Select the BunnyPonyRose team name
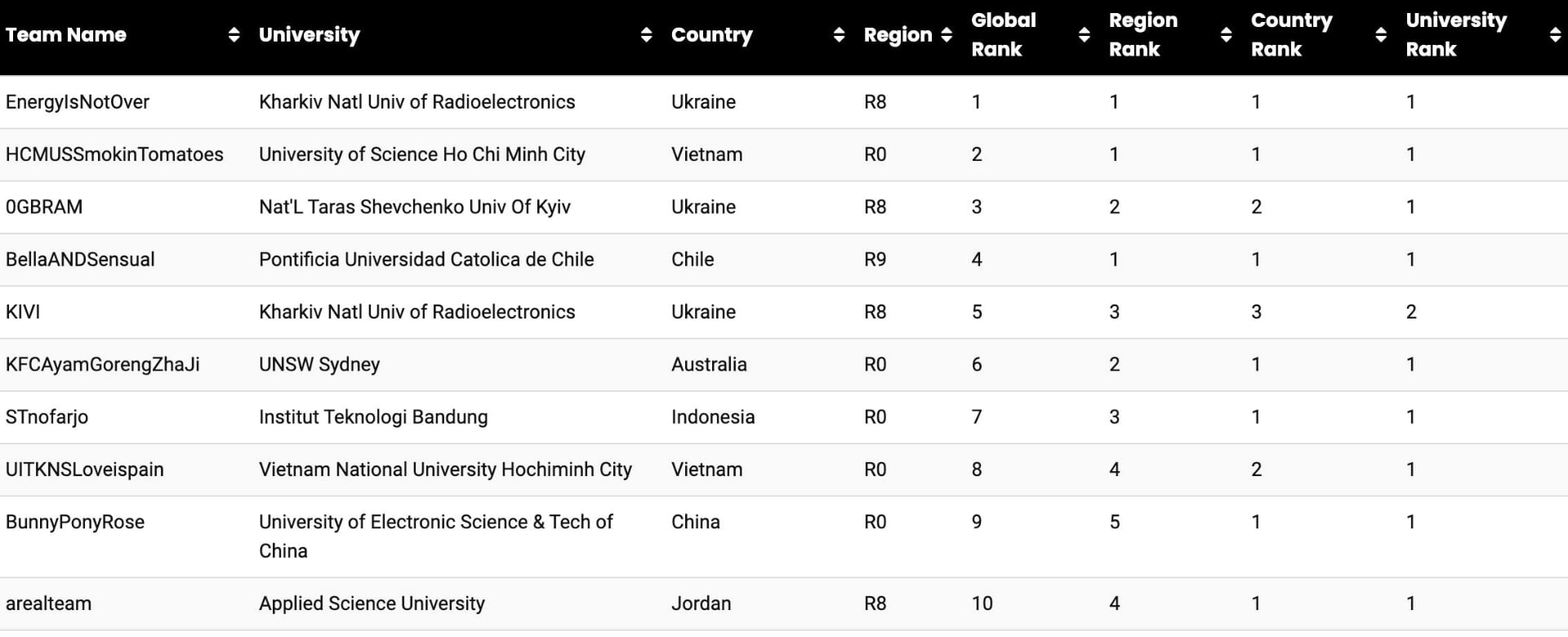This screenshot has width=1568, height=637. [75, 522]
